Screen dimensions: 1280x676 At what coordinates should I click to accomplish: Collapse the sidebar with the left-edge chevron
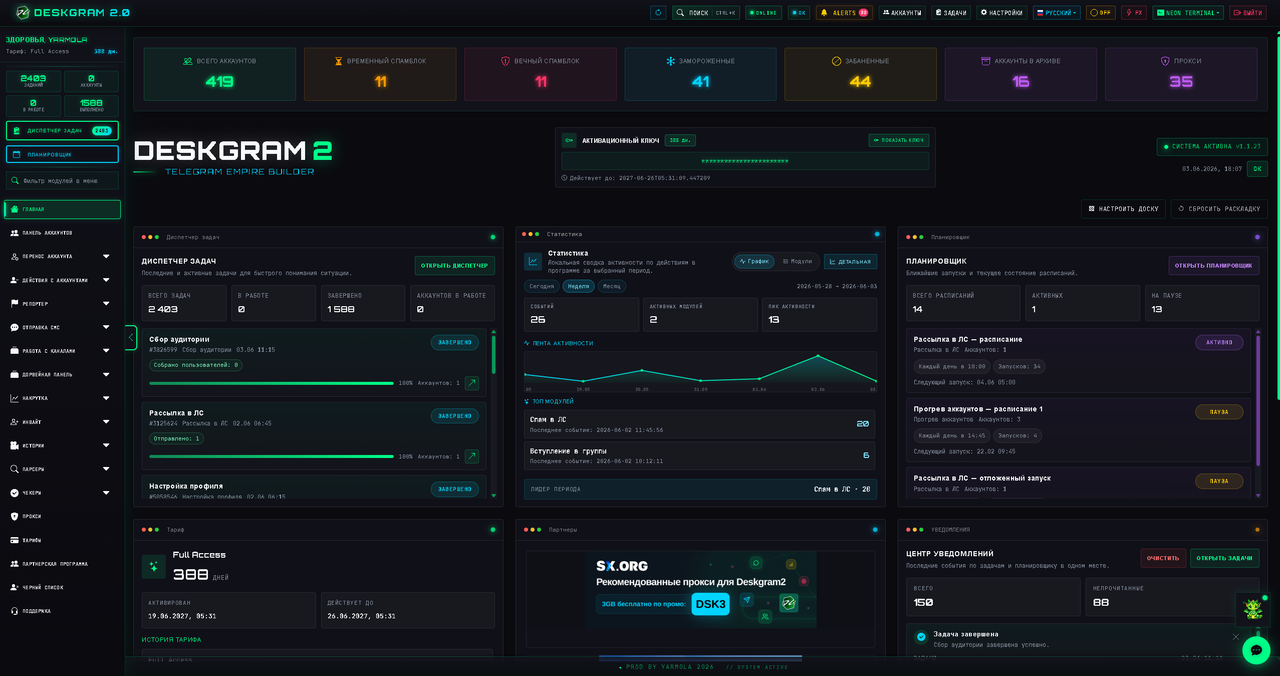[x=131, y=337]
